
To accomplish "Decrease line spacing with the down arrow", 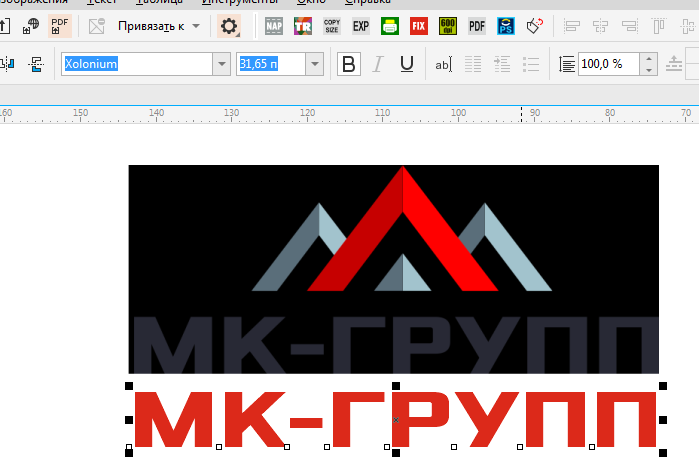I will [x=649, y=70].
